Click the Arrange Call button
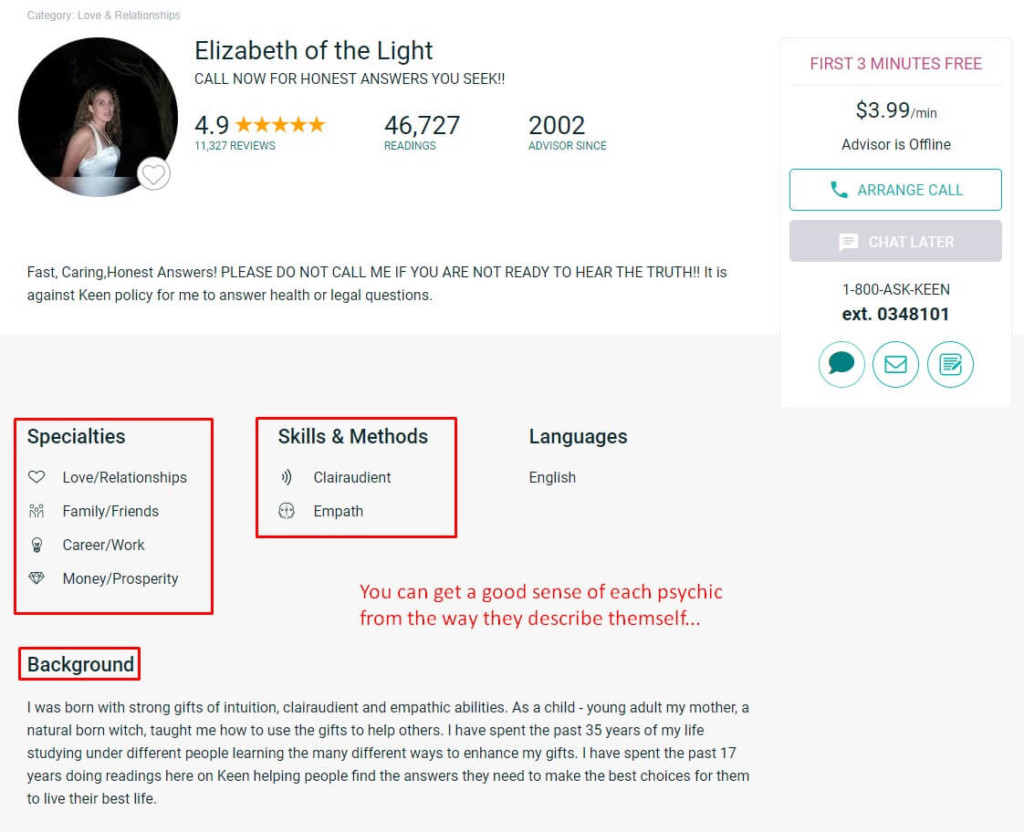 895,190
